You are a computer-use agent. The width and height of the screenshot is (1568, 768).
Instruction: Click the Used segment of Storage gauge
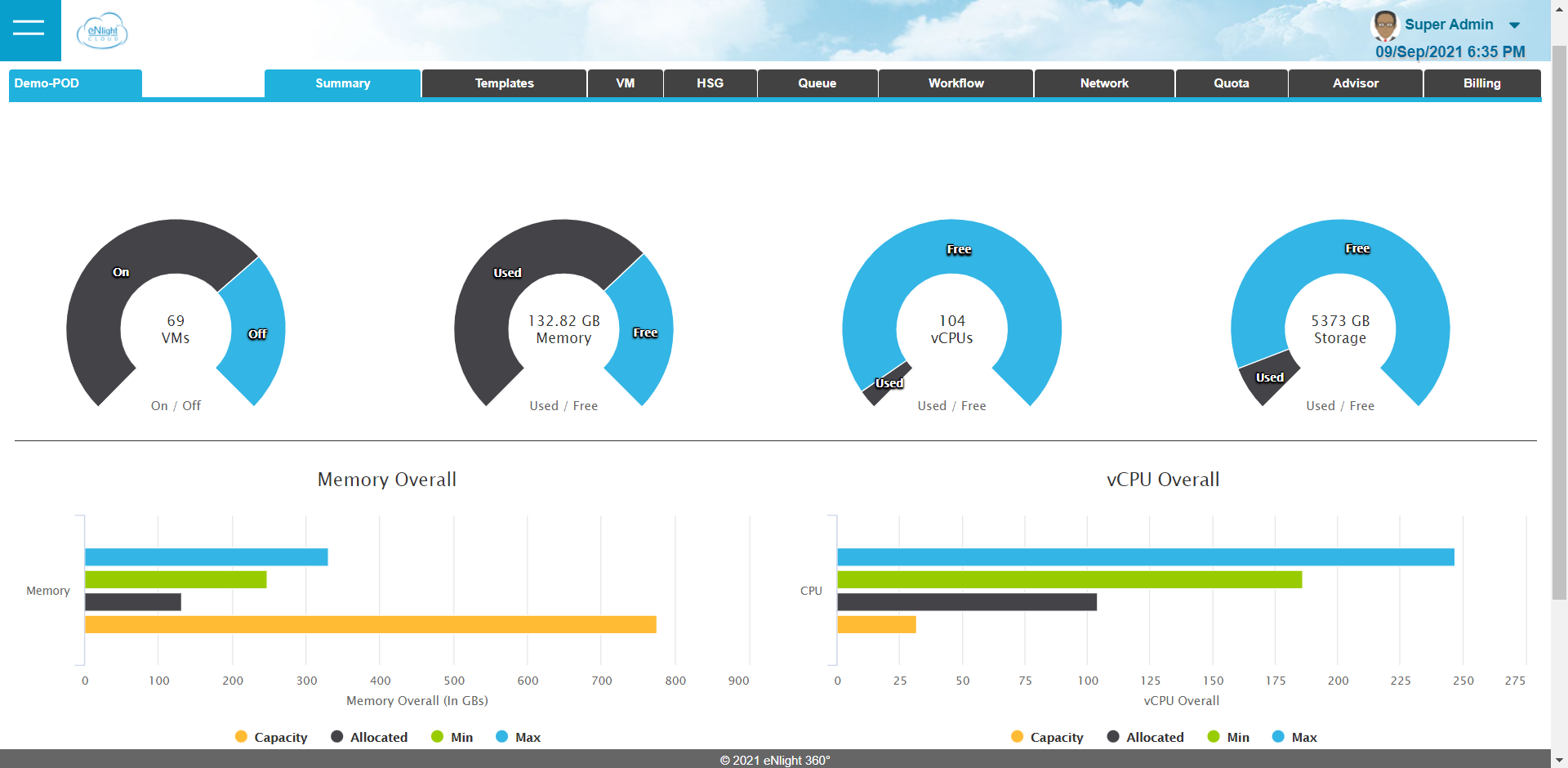tap(1268, 377)
